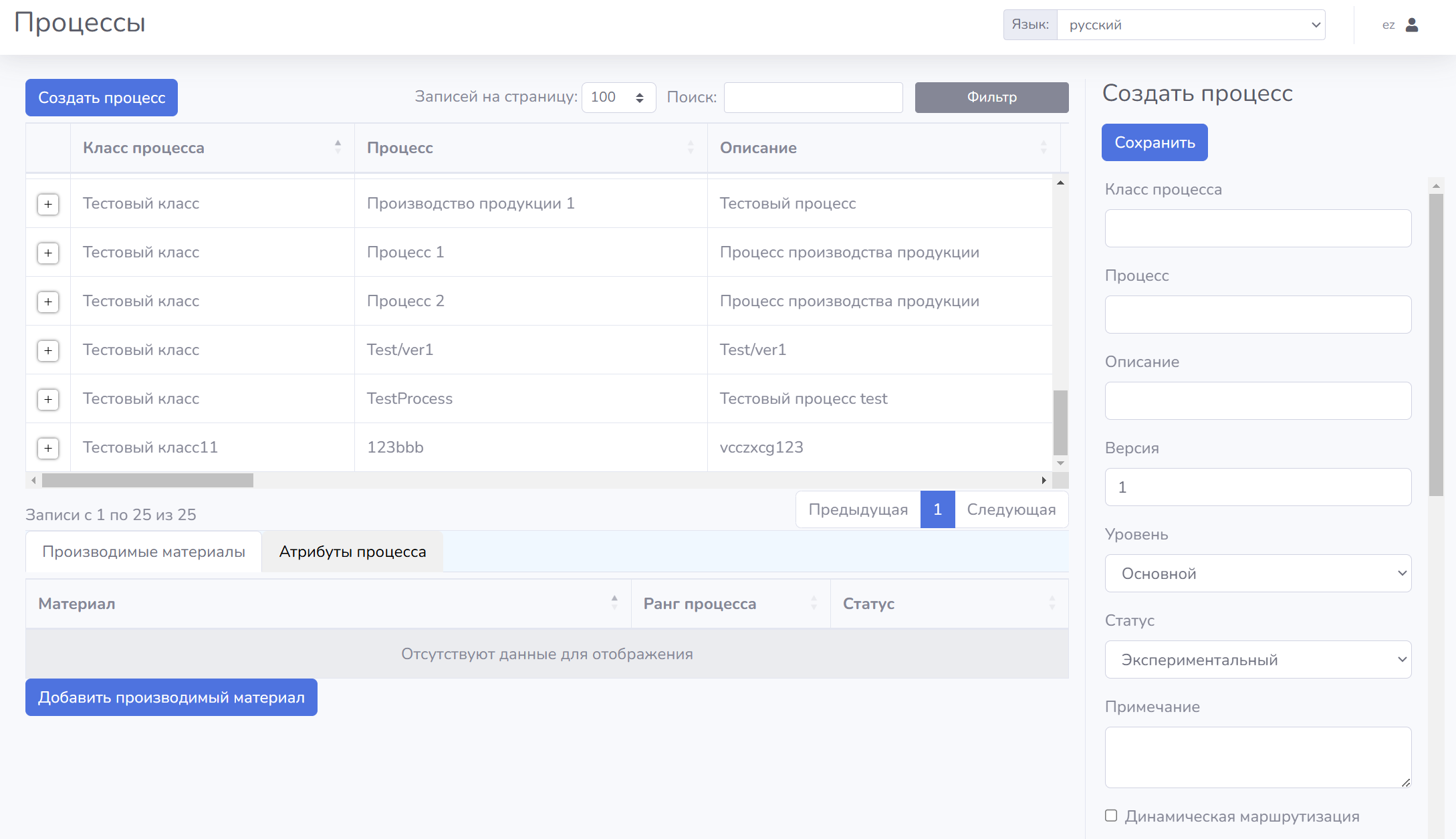Expand the Процесс 1 row
This screenshot has height=839, width=1456.
(48, 253)
